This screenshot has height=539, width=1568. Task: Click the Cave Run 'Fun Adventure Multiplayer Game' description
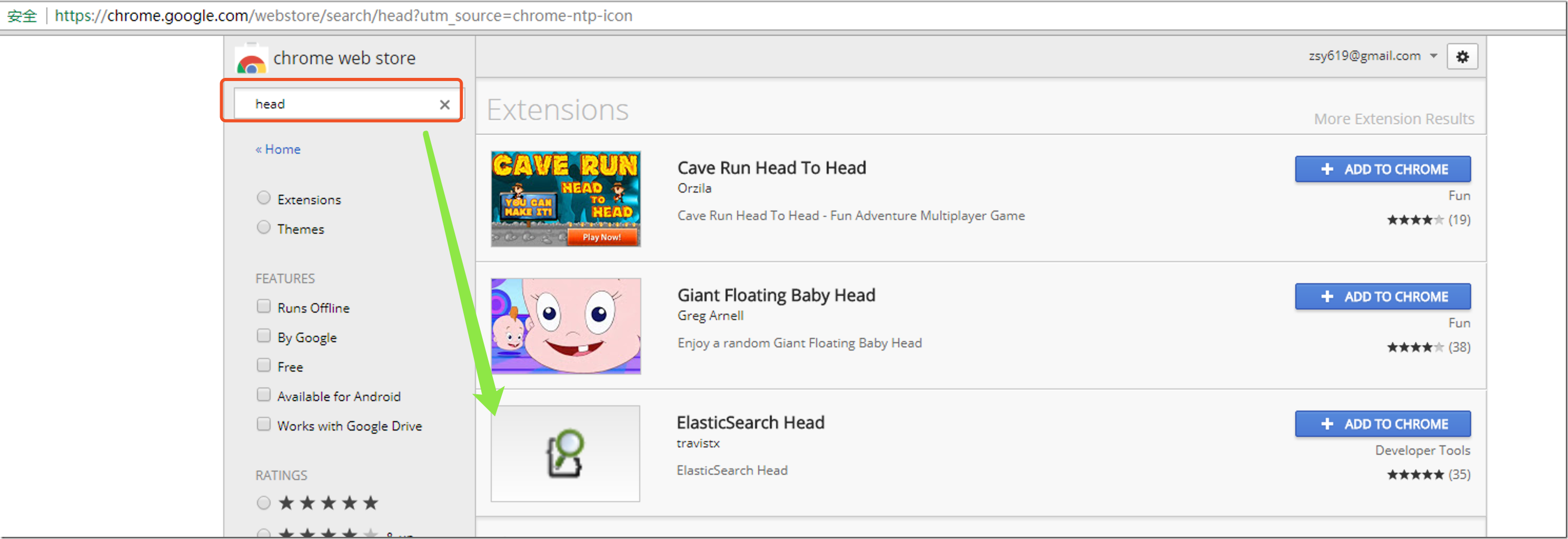(850, 216)
